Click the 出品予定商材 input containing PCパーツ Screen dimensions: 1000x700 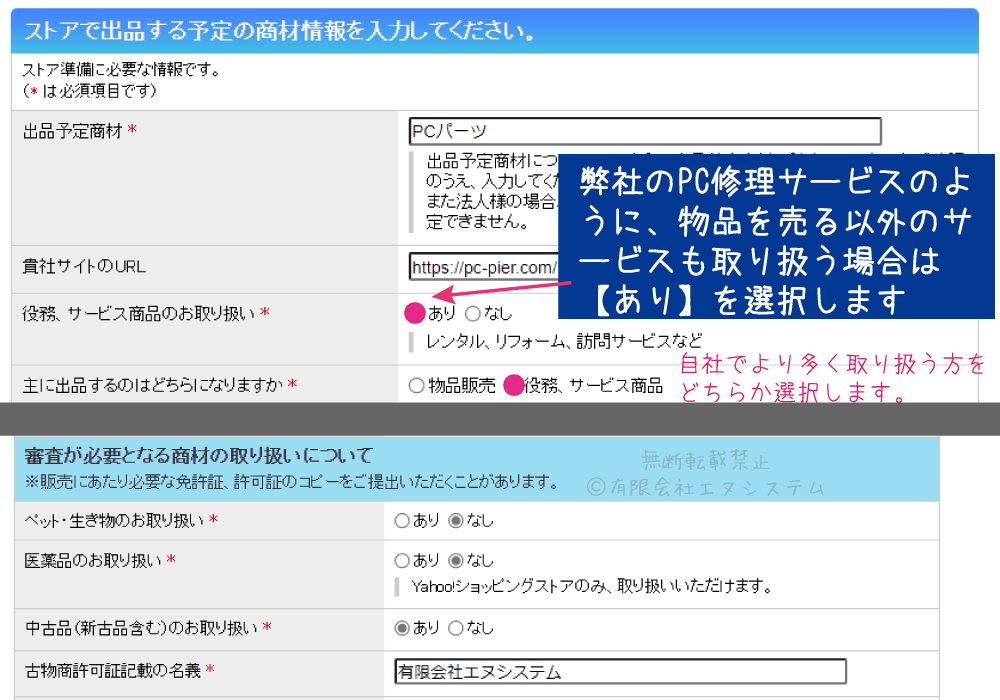(645, 131)
